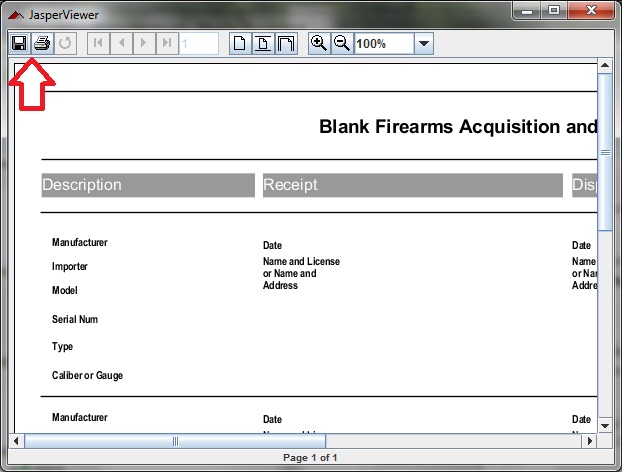Image resolution: width=622 pixels, height=472 pixels.
Task: Go to the previous page
Action: [121, 43]
